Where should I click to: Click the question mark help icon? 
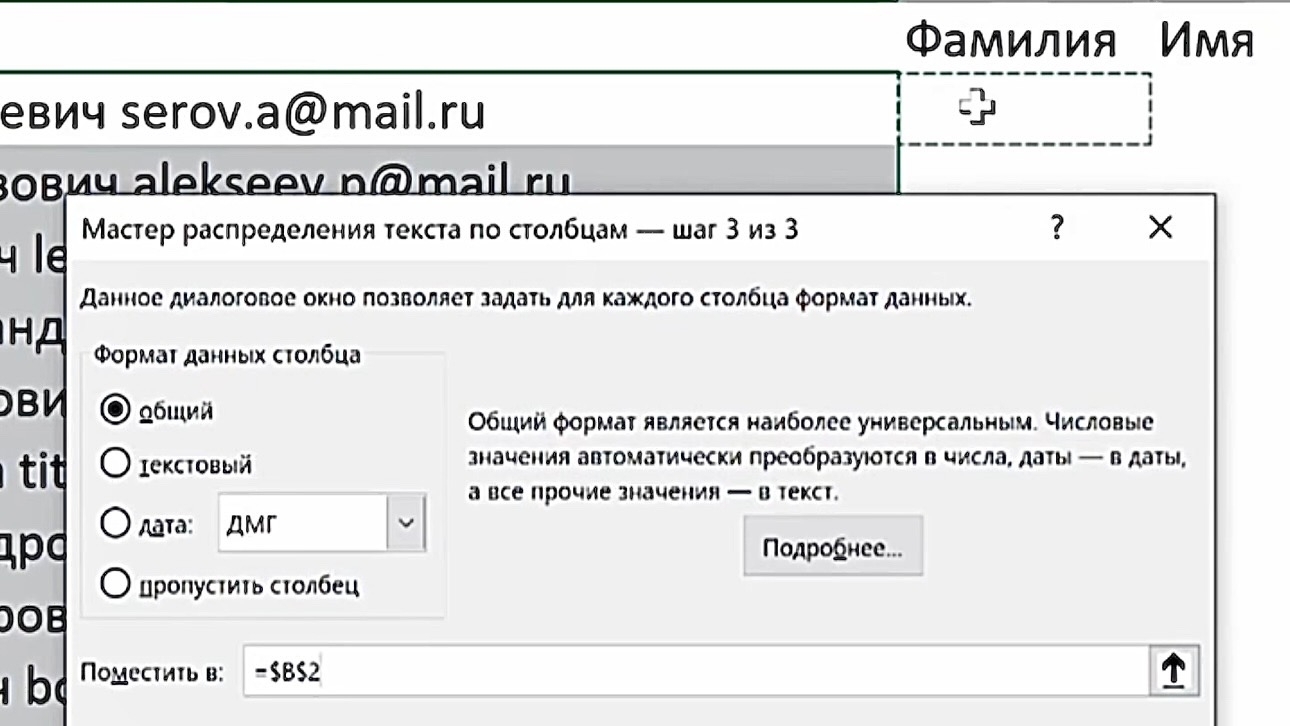[x=1057, y=228]
